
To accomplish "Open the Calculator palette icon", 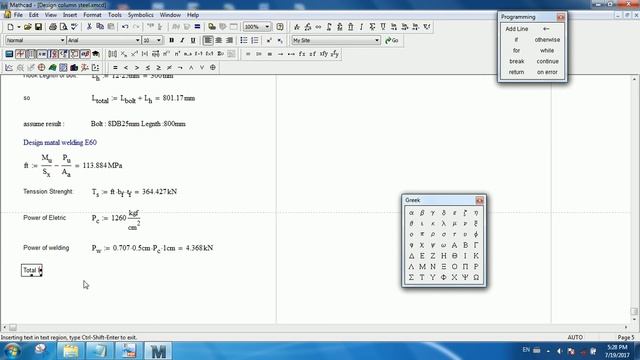I will coord(9,54).
